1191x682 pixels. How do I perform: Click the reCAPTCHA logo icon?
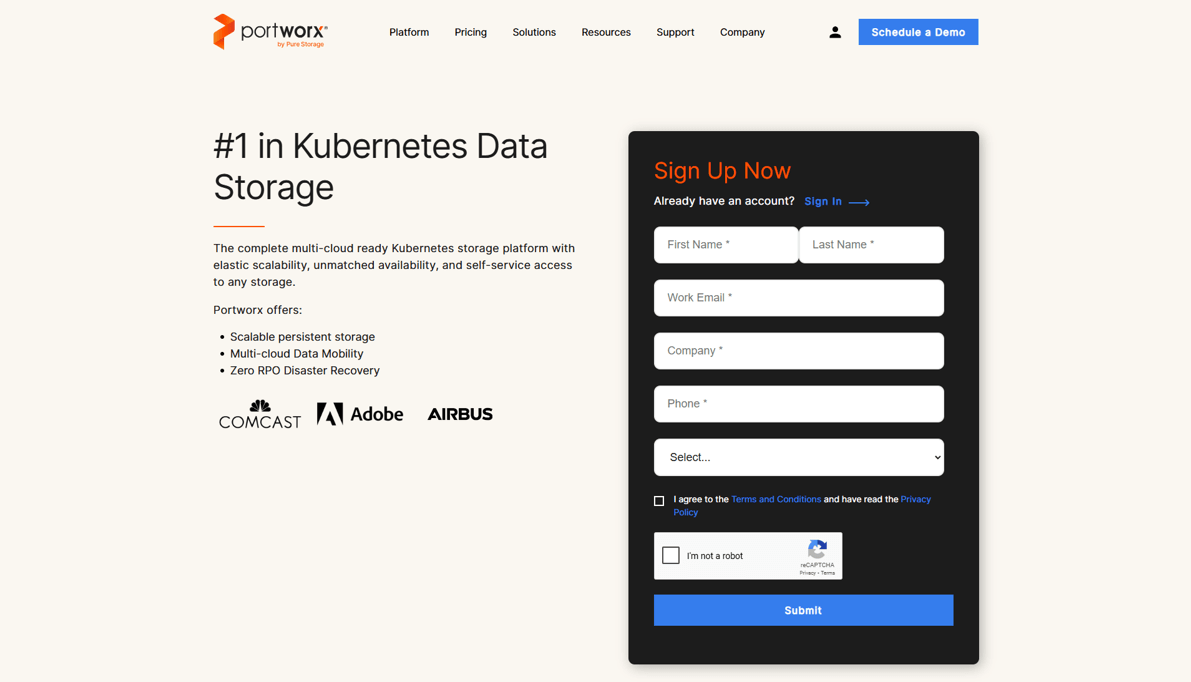click(x=817, y=550)
